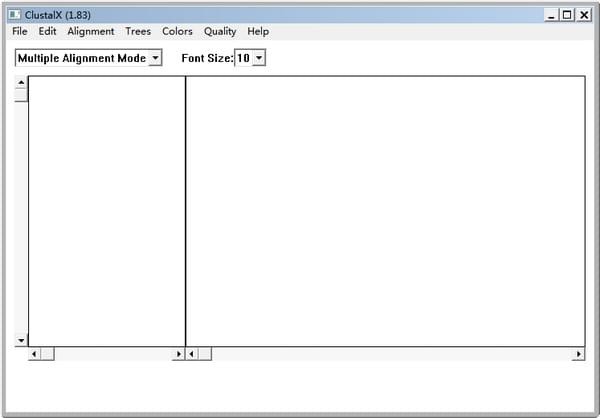Click the names pane horizontal scrollbar thumb
The height and width of the screenshot is (418, 600).
coord(47,354)
